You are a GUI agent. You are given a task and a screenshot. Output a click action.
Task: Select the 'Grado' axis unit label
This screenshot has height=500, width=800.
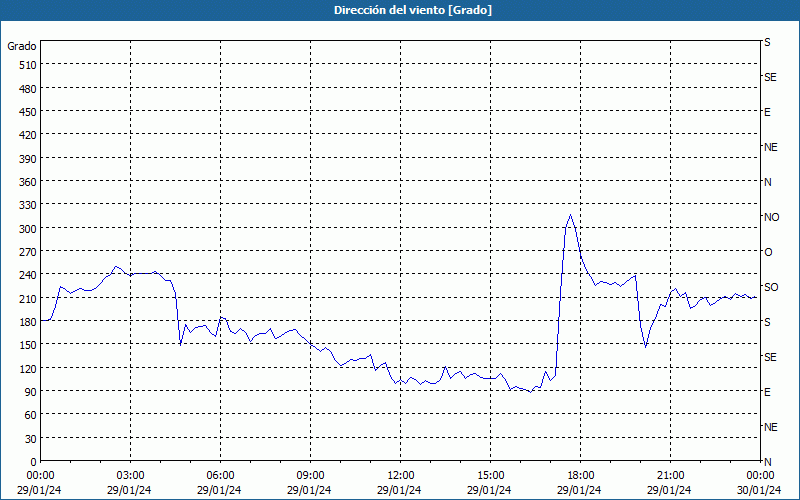pyautogui.click(x=22, y=46)
